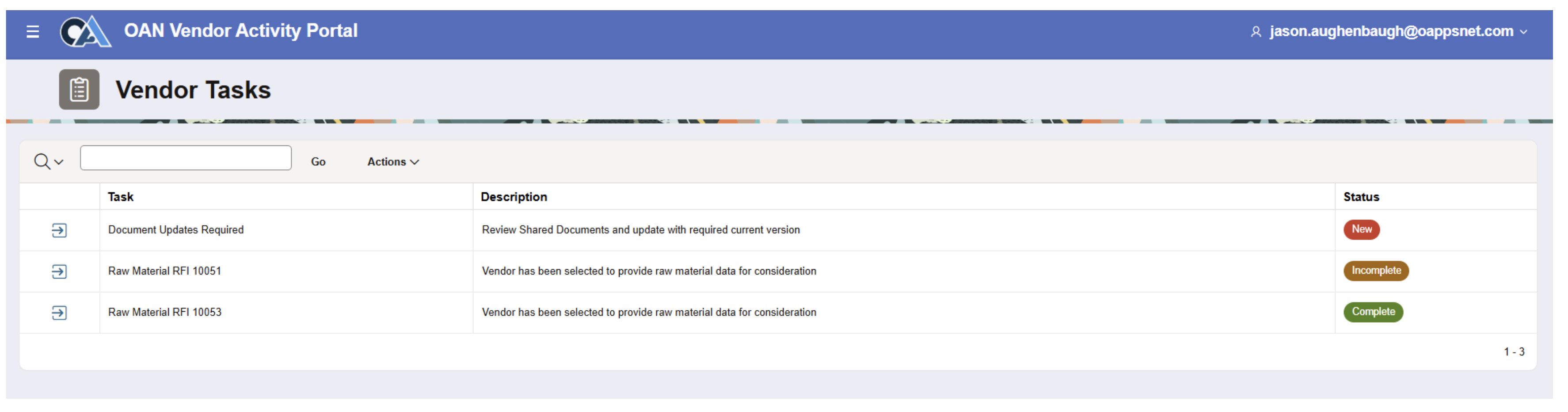Screen dimensions: 1568x412
Task: Click the green Complete status badge
Action: (1373, 312)
